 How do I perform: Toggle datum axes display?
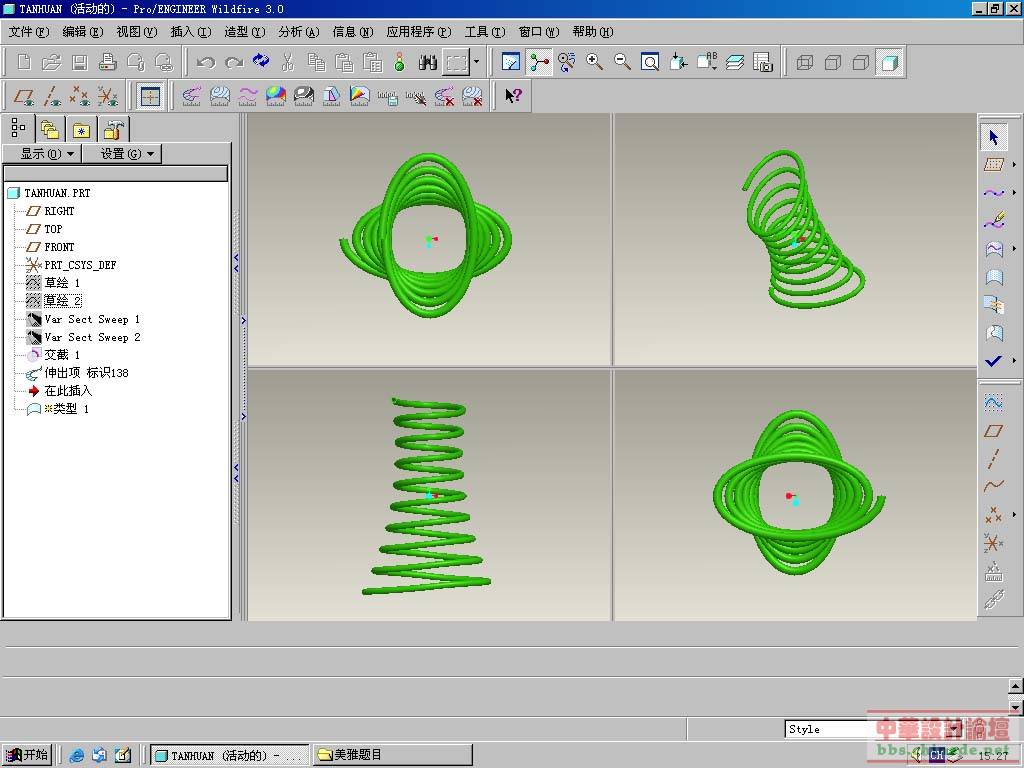click(53, 96)
